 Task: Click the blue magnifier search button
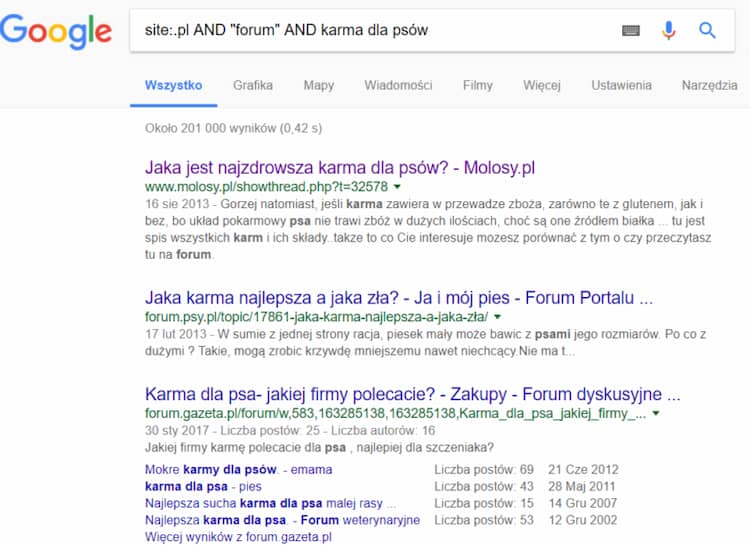point(707,31)
